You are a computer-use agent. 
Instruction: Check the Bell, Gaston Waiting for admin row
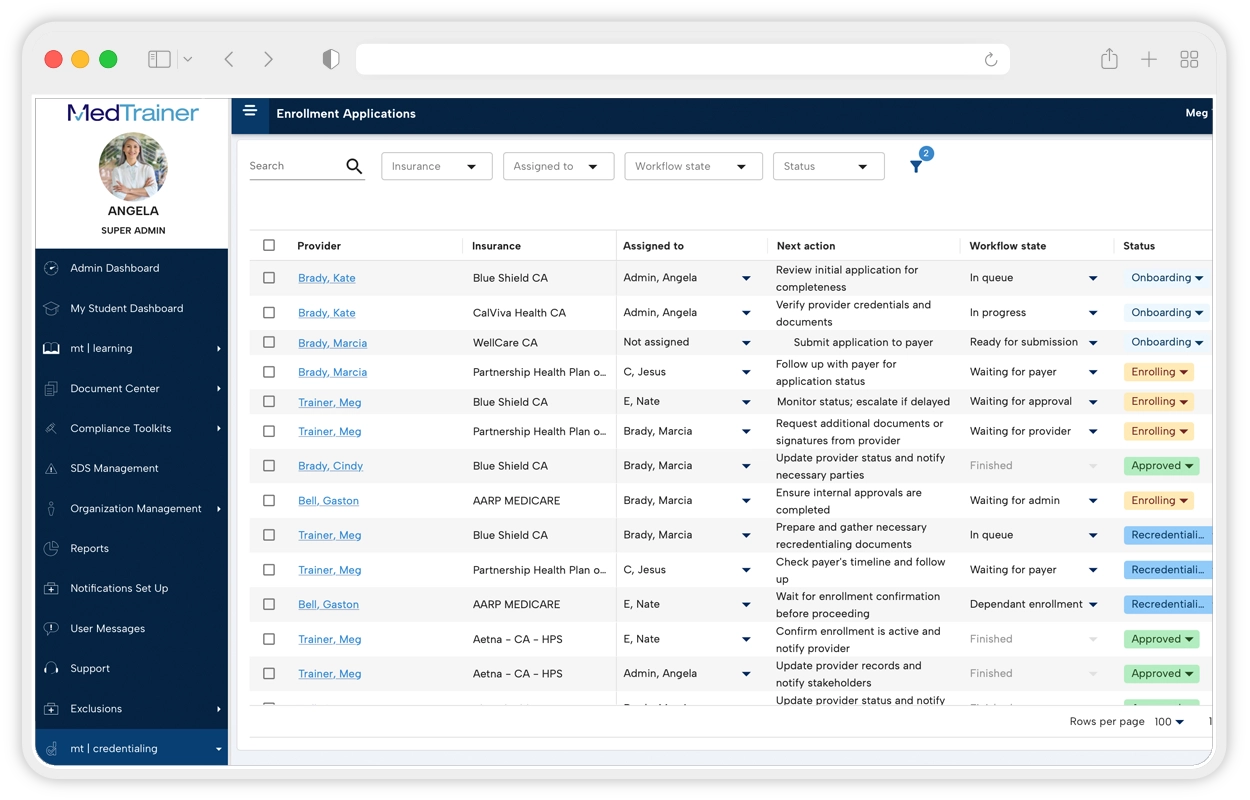pos(269,500)
